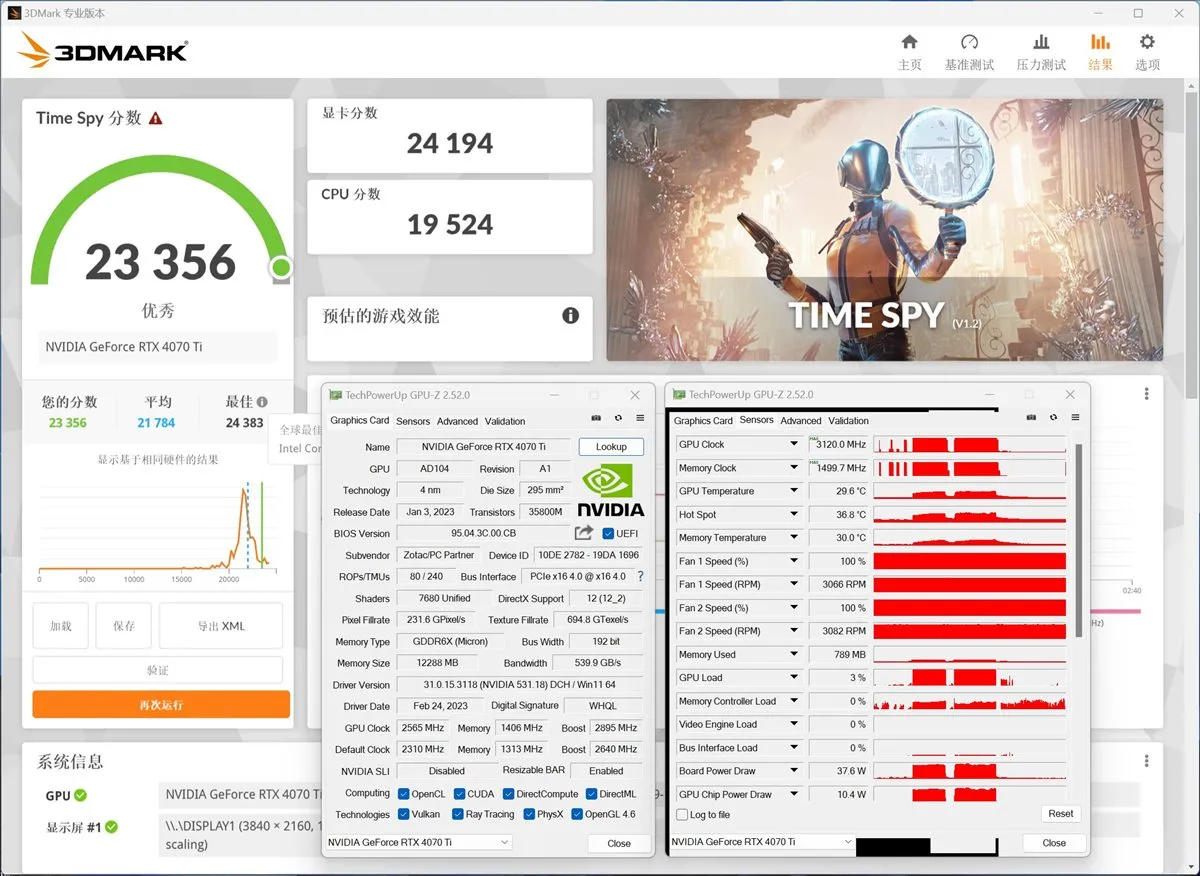Click the Time Spy banner image

click(x=885, y=230)
